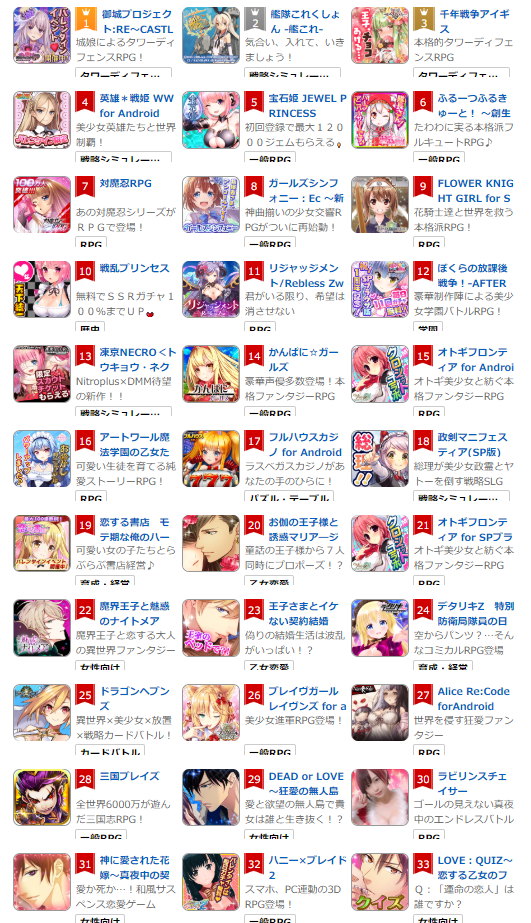Image resolution: width=531 pixels, height=923 pixels.
Task: Open the 三国ブレイズ game icon
Action: (42, 797)
